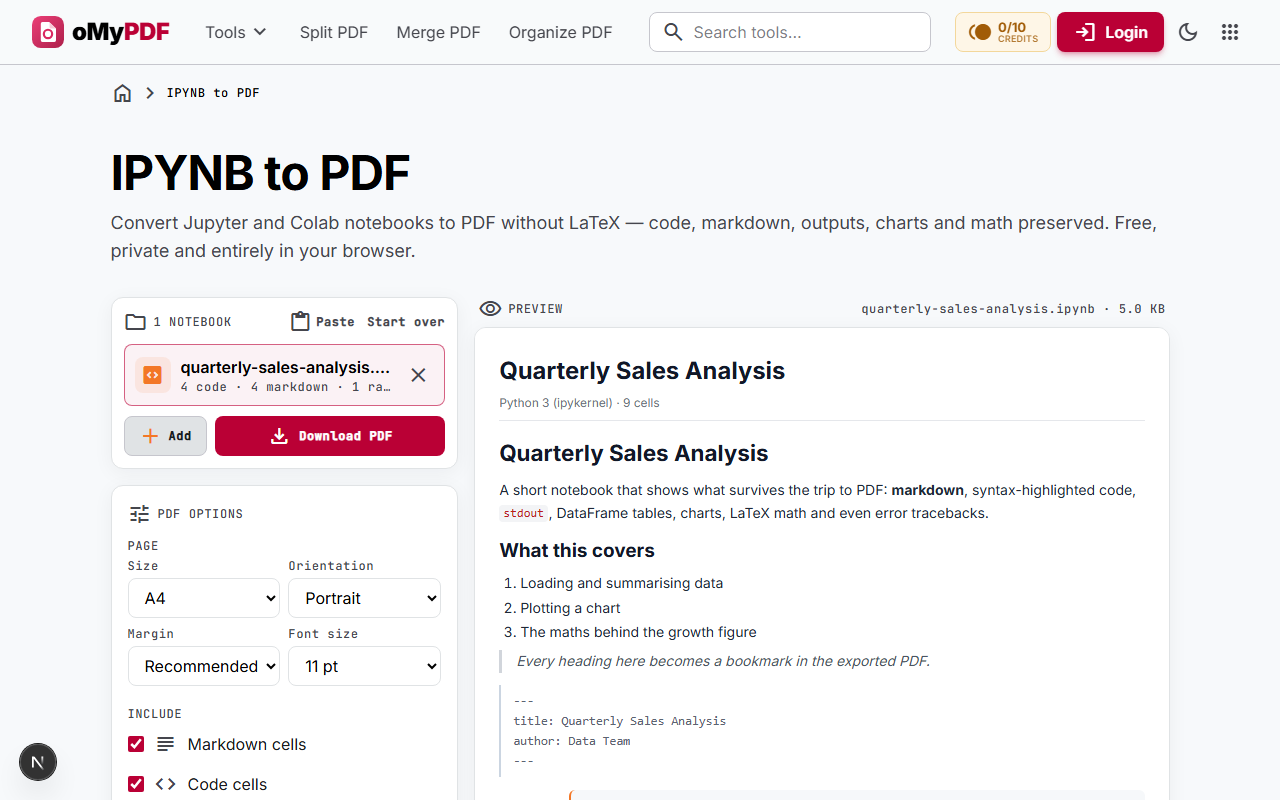Click the Code cells brackets icon
Image resolution: width=1280 pixels, height=800 pixels.
click(166, 784)
